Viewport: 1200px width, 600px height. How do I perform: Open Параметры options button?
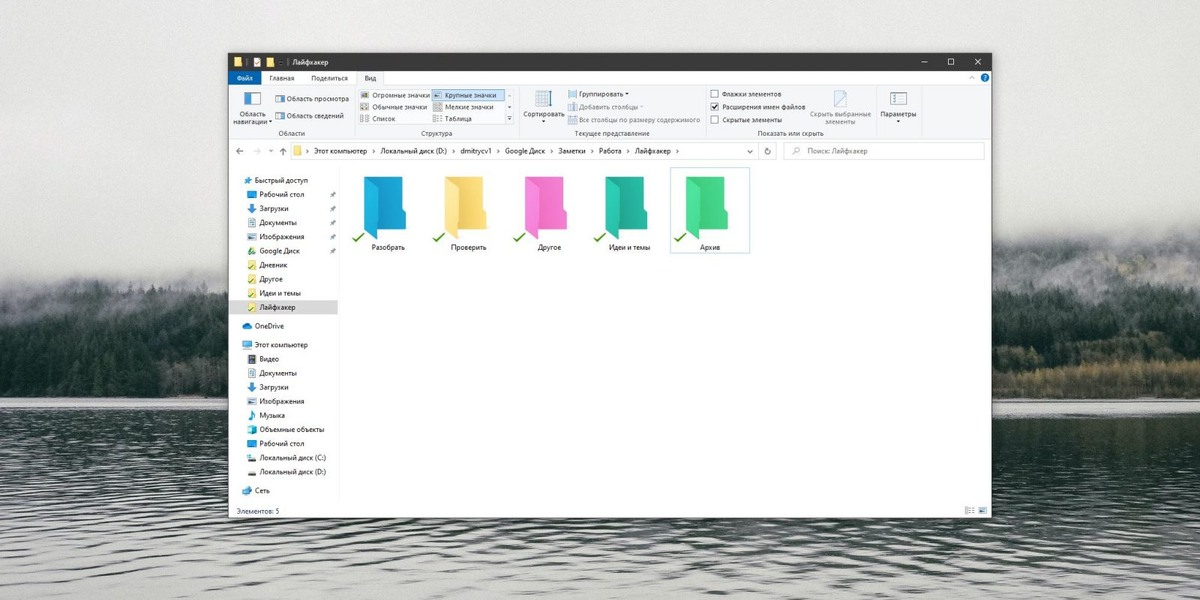click(898, 107)
